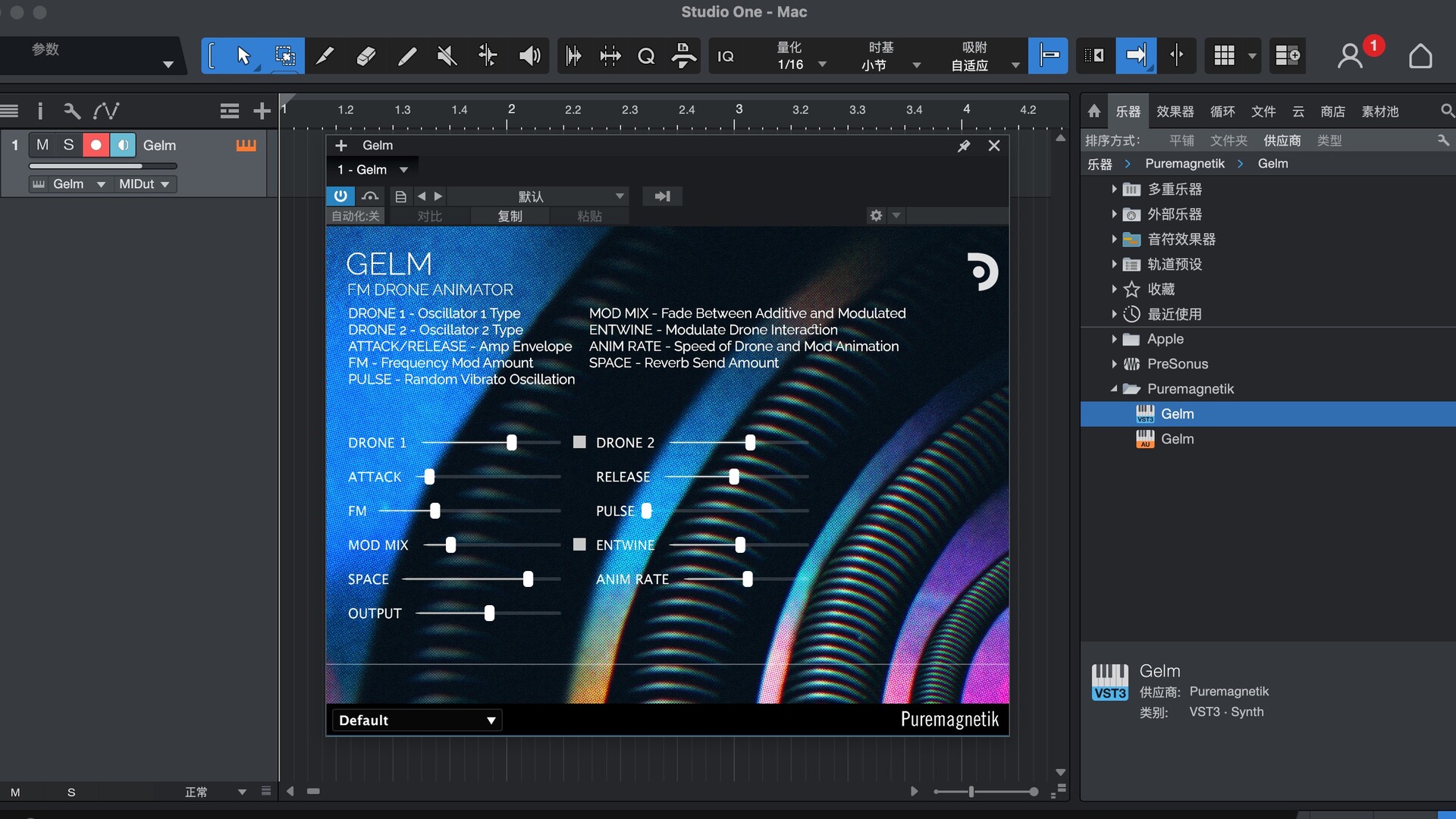This screenshot has height=819, width=1456.
Task: Collapse the Puremagnetik folder
Action: (1114, 389)
